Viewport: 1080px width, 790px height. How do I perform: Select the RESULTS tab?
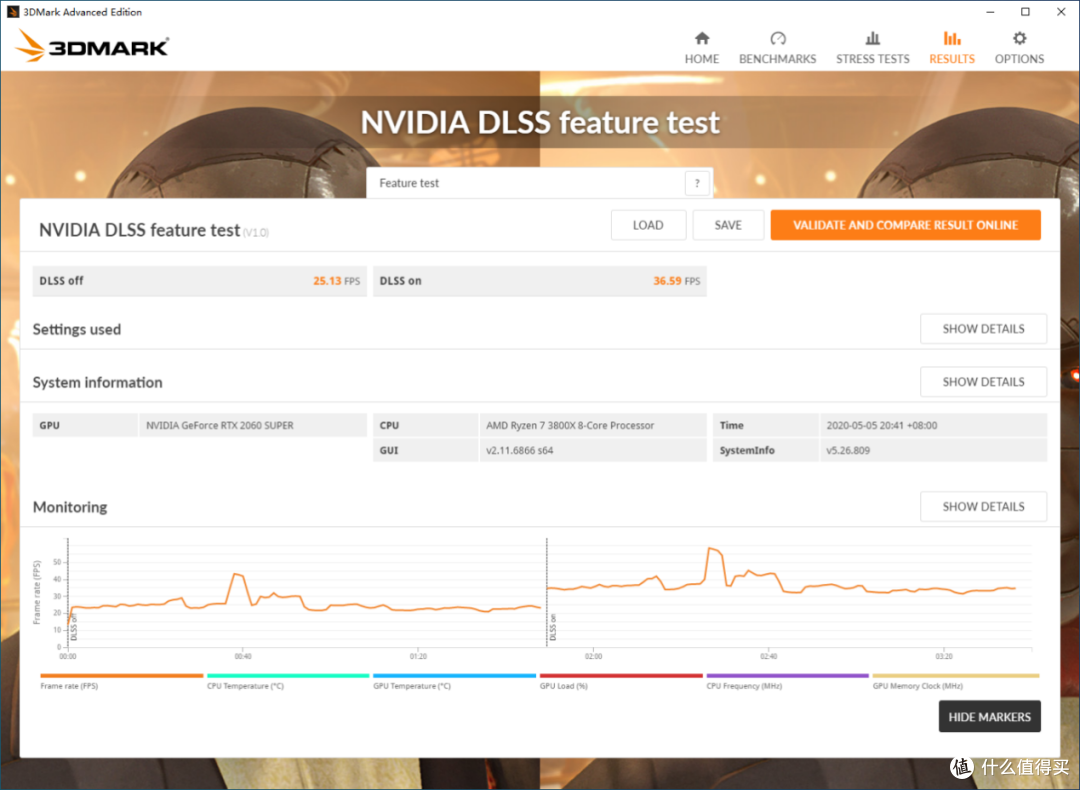click(x=952, y=48)
